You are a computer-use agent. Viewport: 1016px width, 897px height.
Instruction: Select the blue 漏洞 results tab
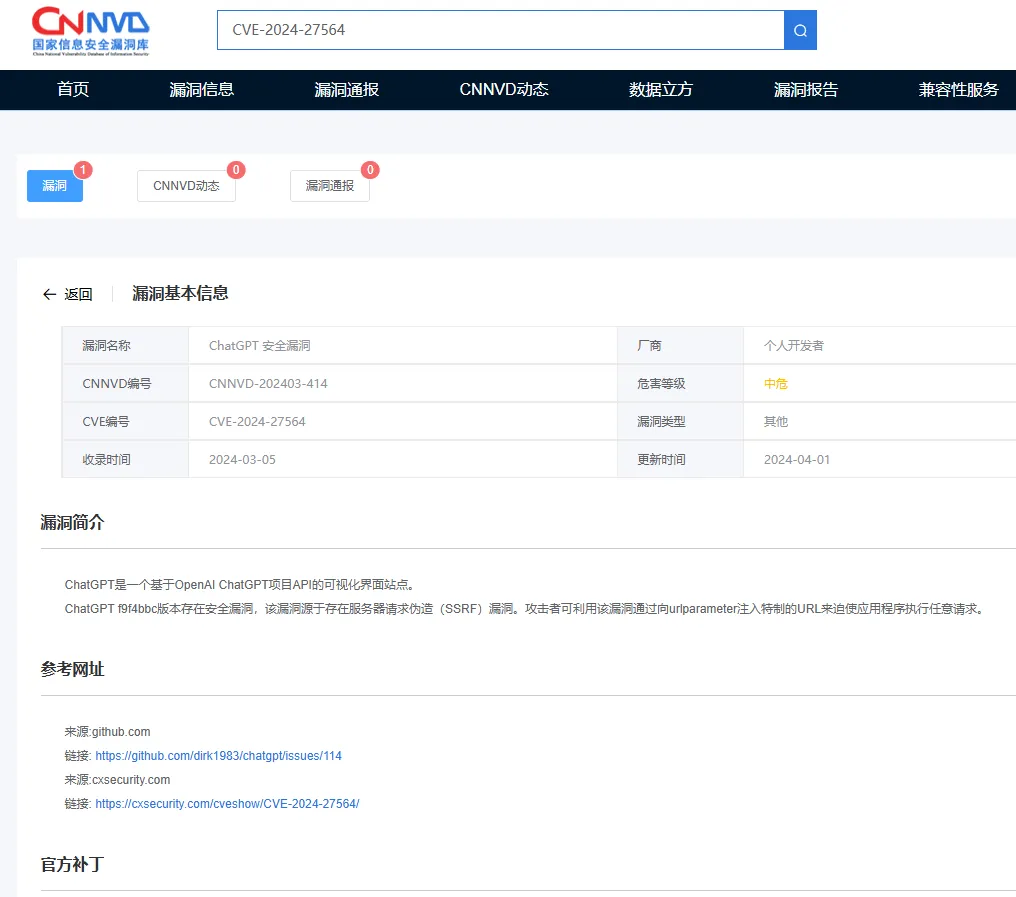[55, 186]
